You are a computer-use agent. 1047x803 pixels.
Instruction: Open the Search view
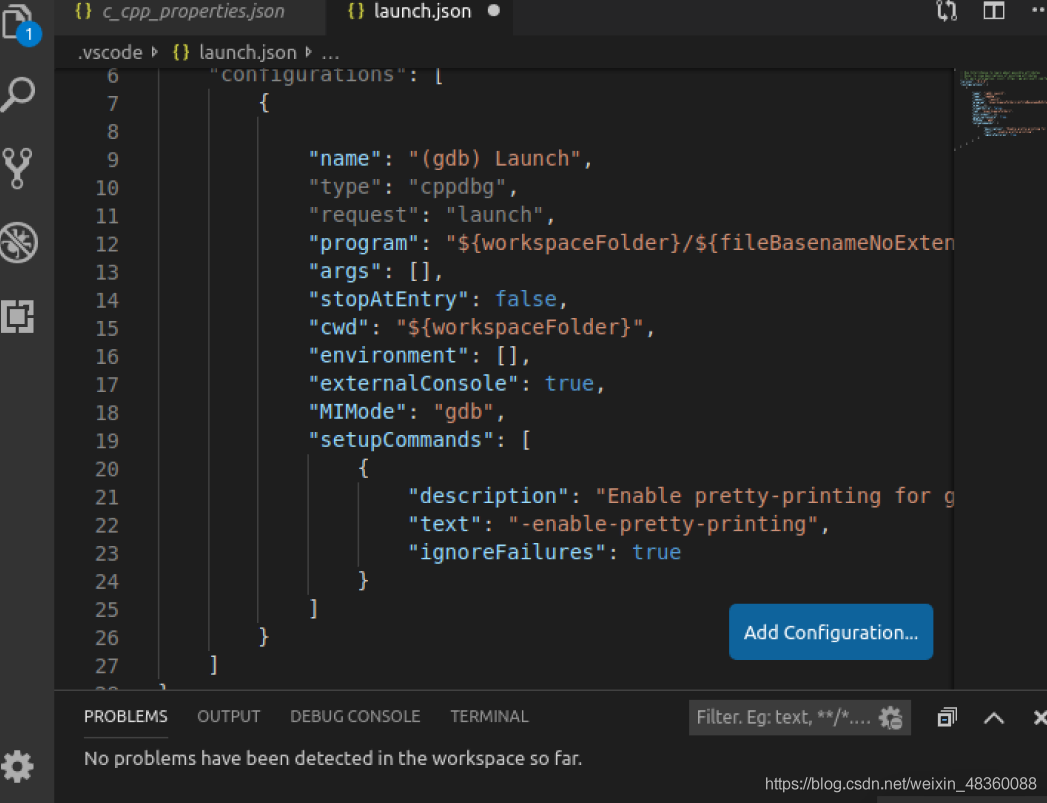pos(18,95)
